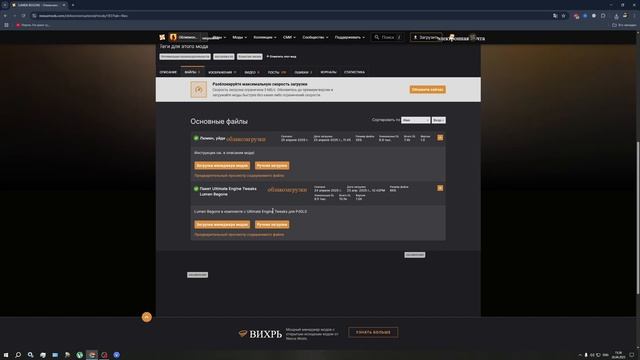Image resolution: width=640 pixels, height=360 pixels.
Task: Click the speedometer icon in premium banner
Action: pyautogui.click(x=199, y=89)
